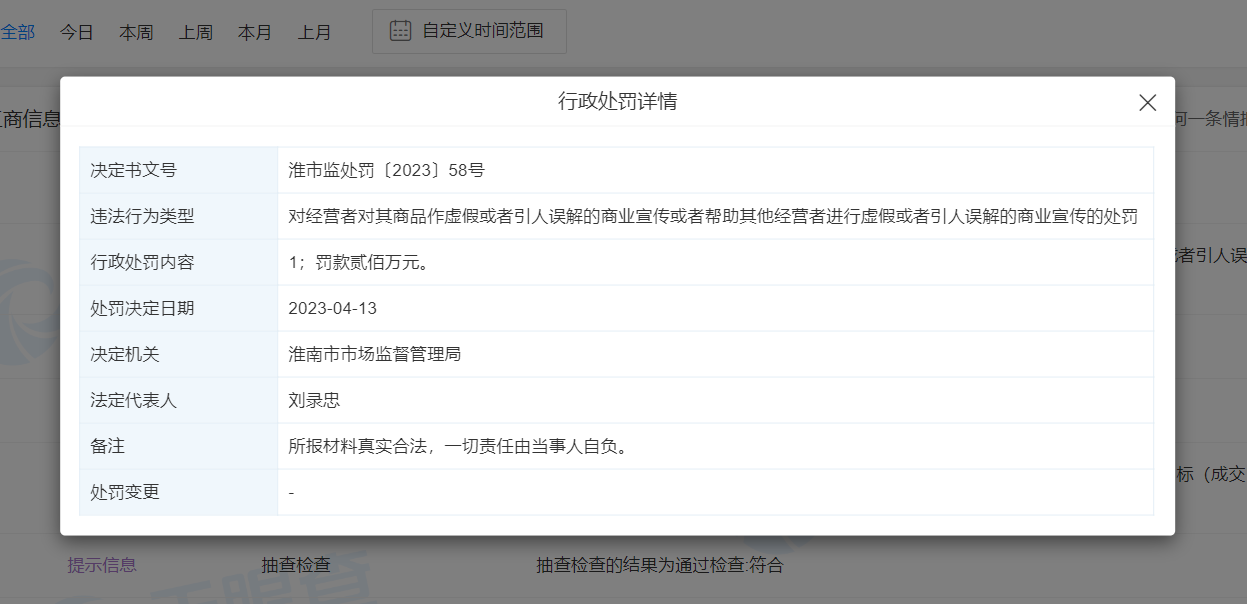This screenshot has height=604, width=1247.
Task: Select the 本周 time filter
Action: pyautogui.click(x=136, y=32)
